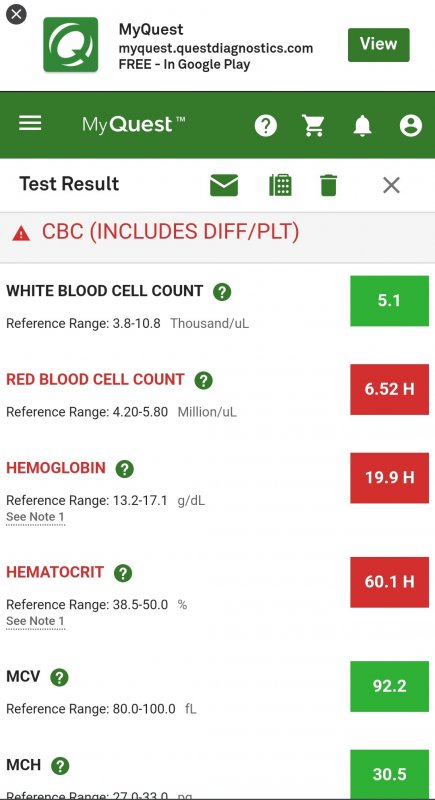This screenshot has width=435, height=800.
Task: Close the Test Result panel
Action: coord(391,185)
